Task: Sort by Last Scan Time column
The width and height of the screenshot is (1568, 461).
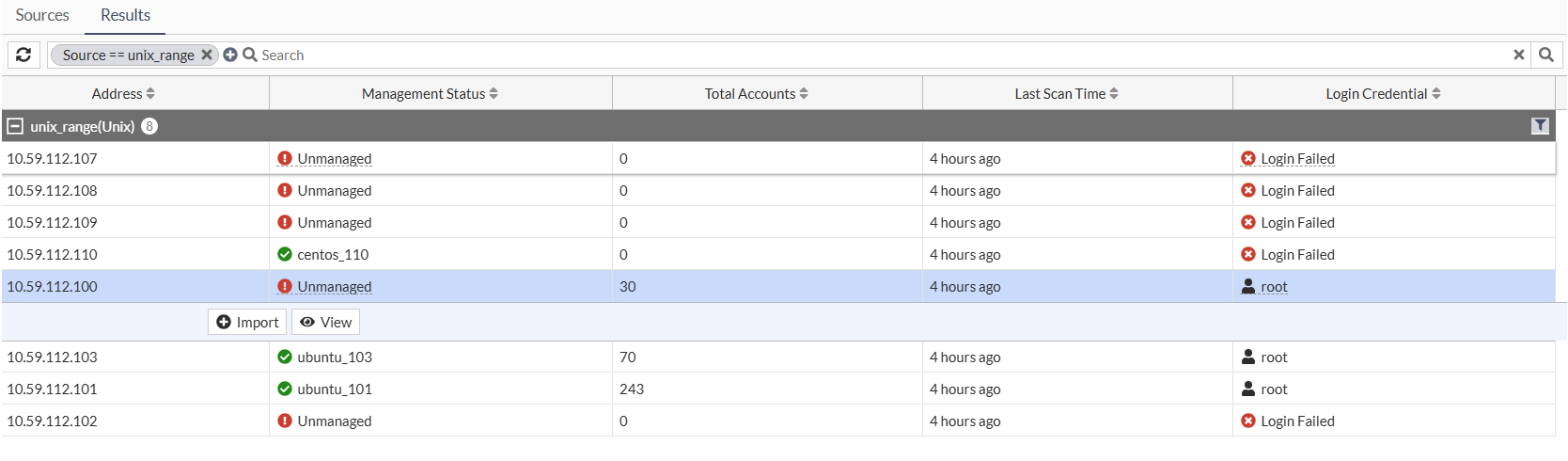Action: (x=1067, y=93)
